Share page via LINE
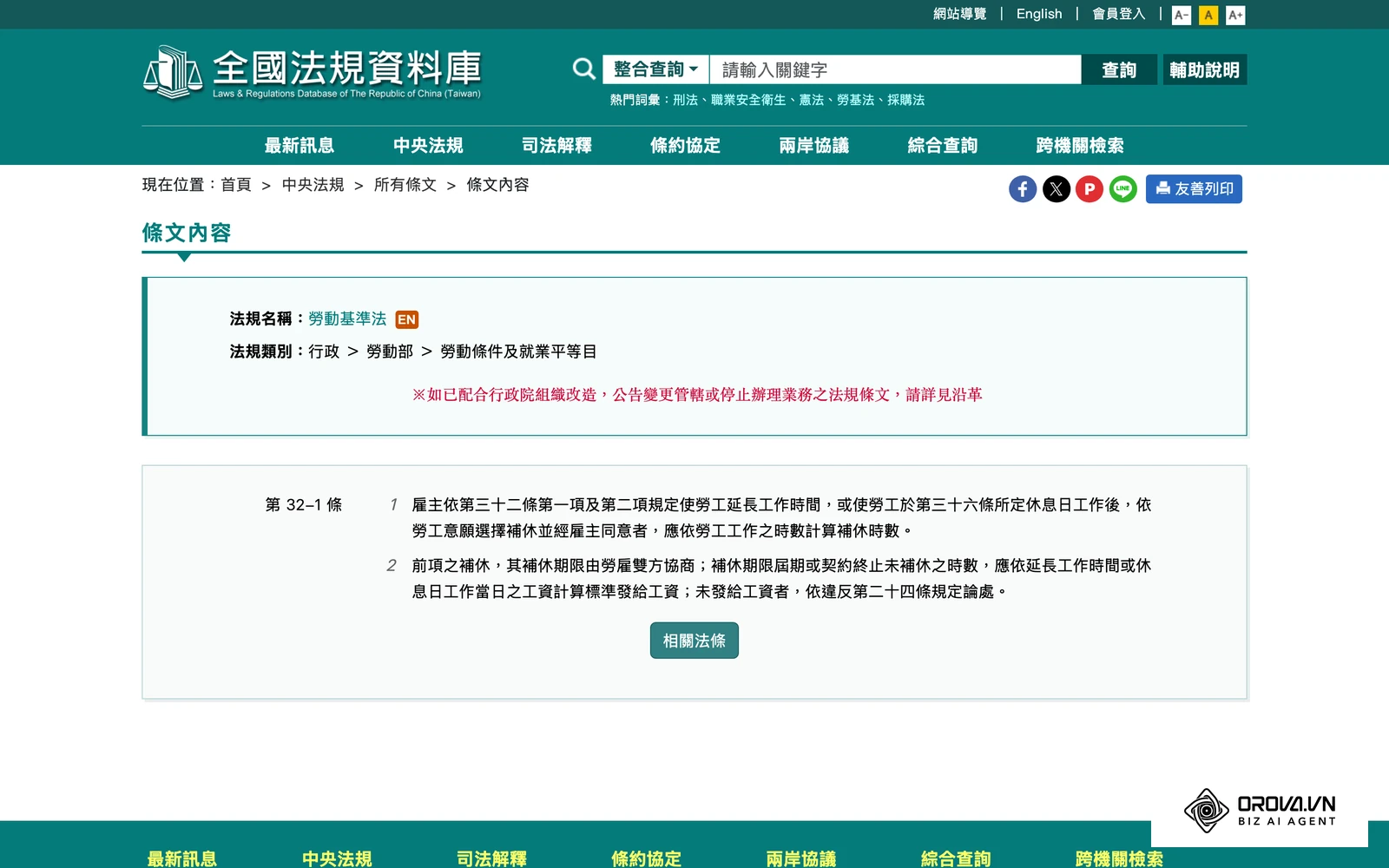Image resolution: width=1389 pixels, height=868 pixels. click(1122, 189)
